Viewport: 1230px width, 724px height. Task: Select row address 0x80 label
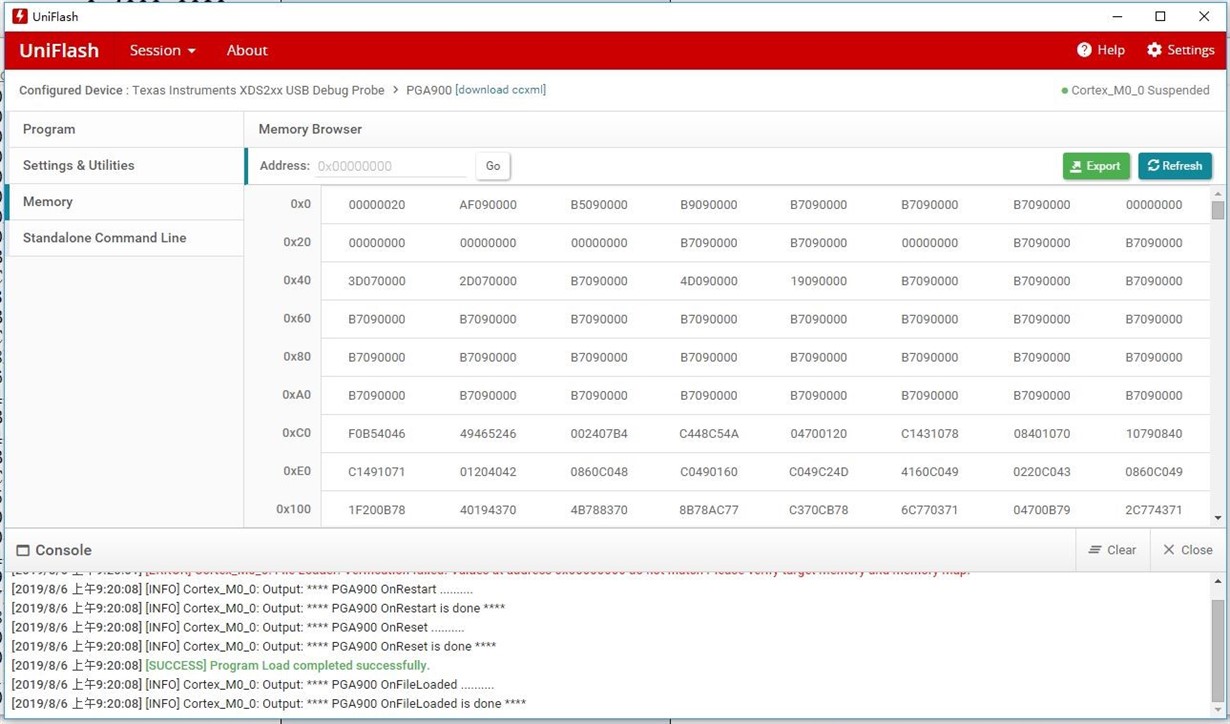(297, 356)
